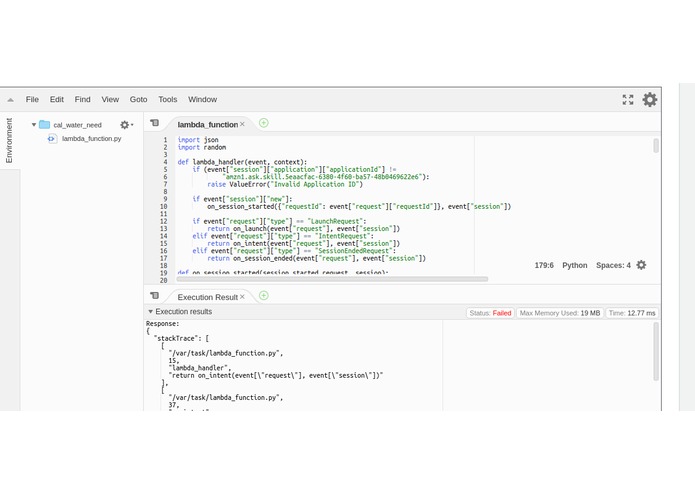Open editor status bar settings gear
This screenshot has height=494, width=695.
(641, 265)
